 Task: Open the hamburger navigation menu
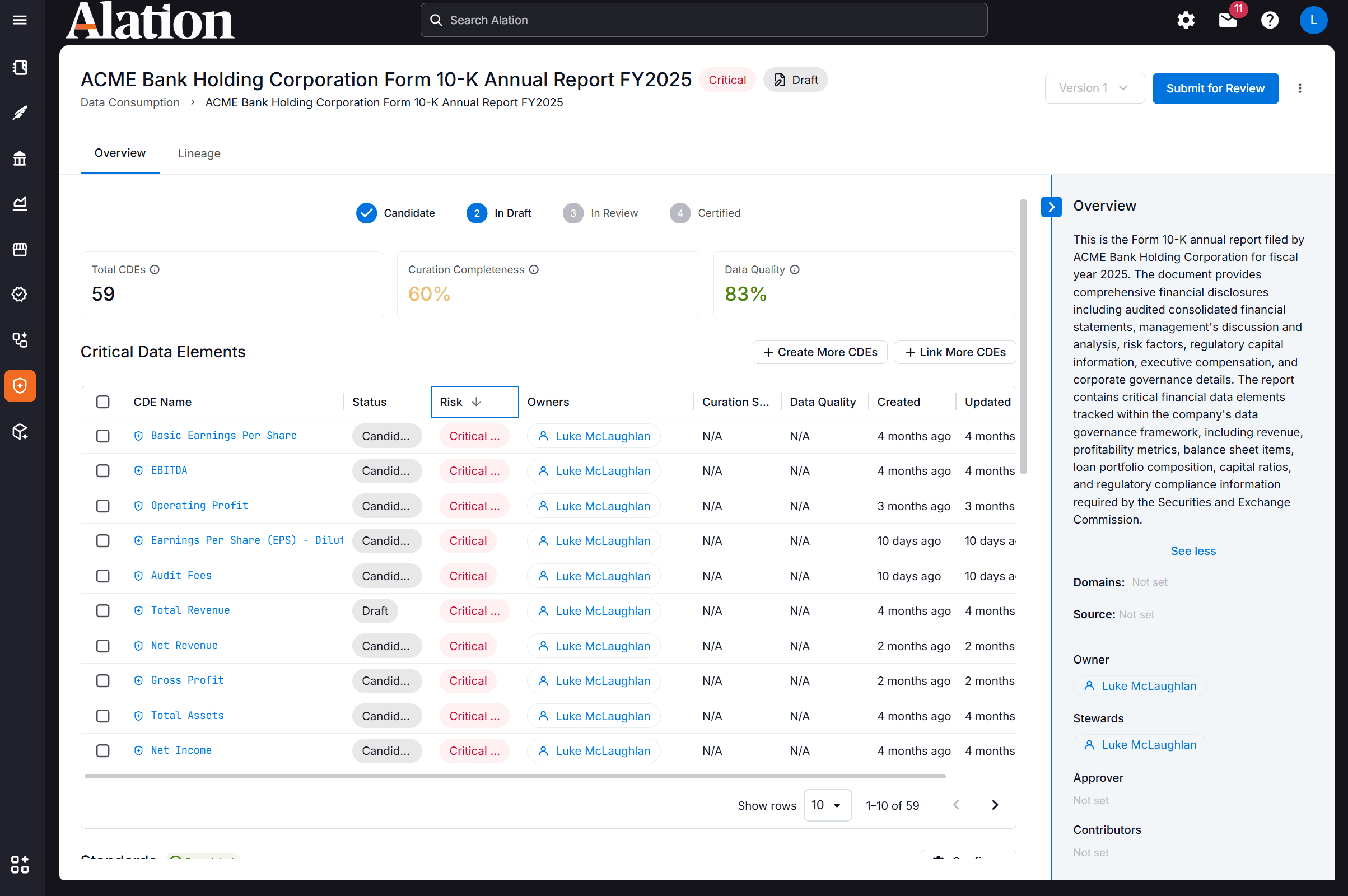[x=20, y=20]
